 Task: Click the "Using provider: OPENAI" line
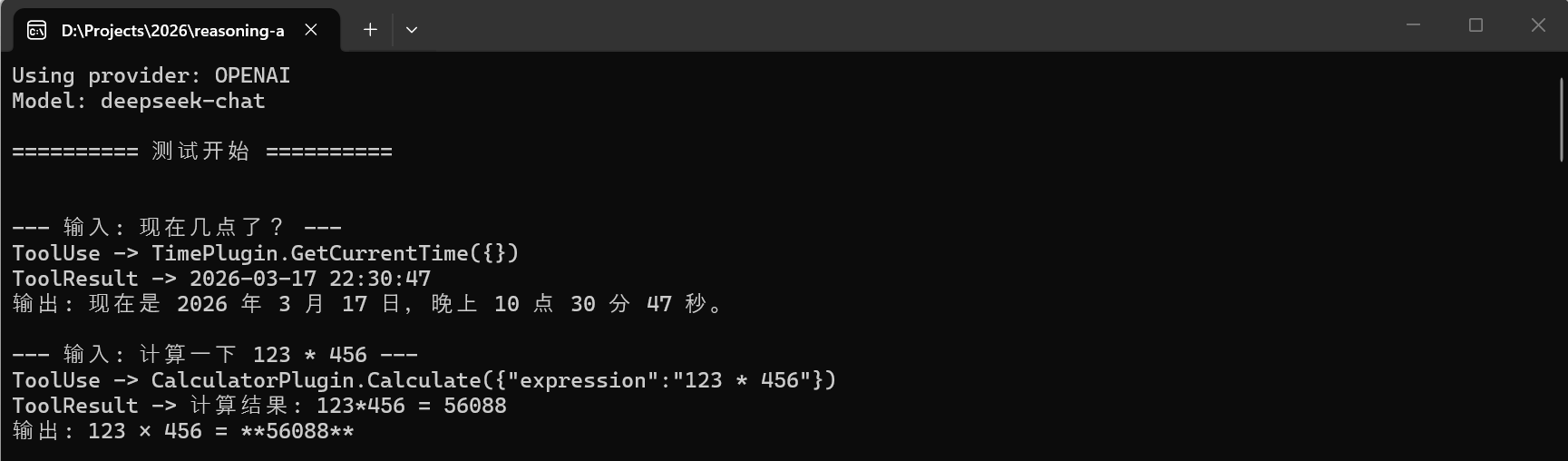coord(151,75)
